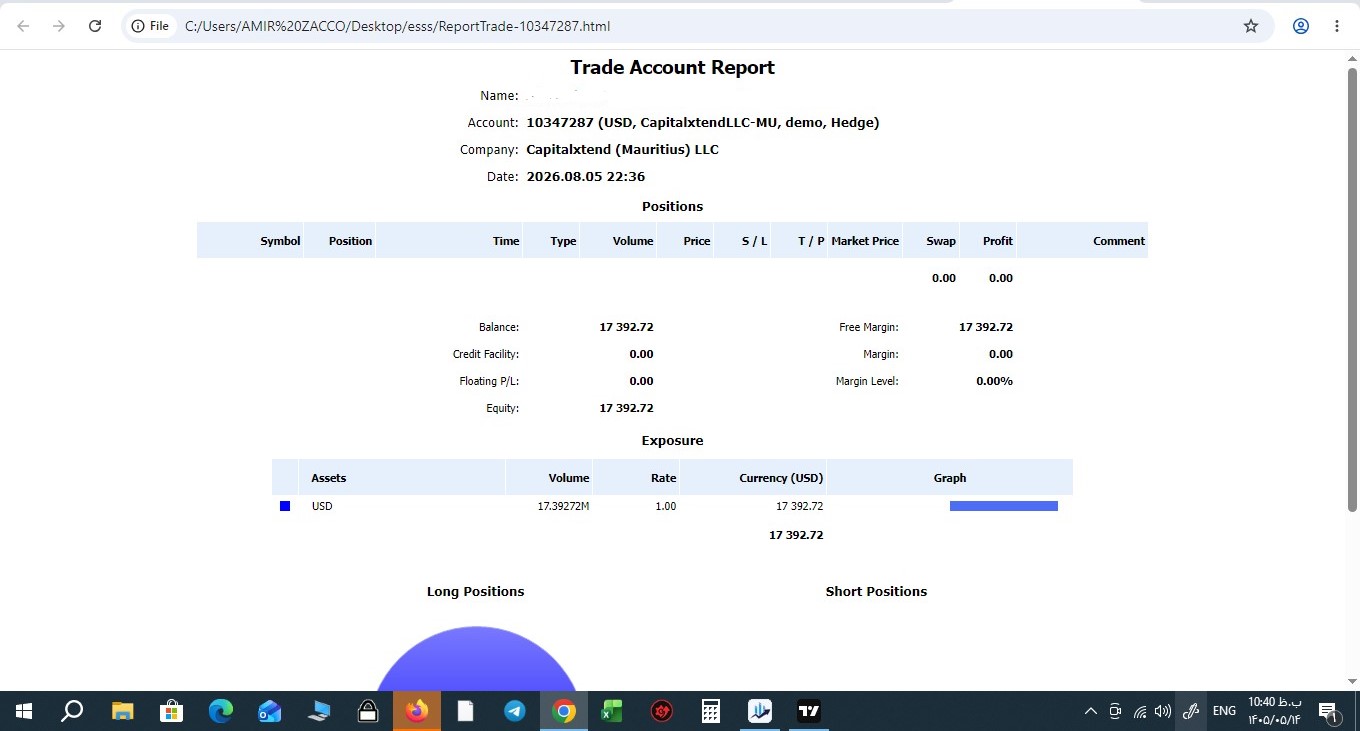
Task: Click Capitalxtend (Mauritius) LLC company name
Action: 622,150
